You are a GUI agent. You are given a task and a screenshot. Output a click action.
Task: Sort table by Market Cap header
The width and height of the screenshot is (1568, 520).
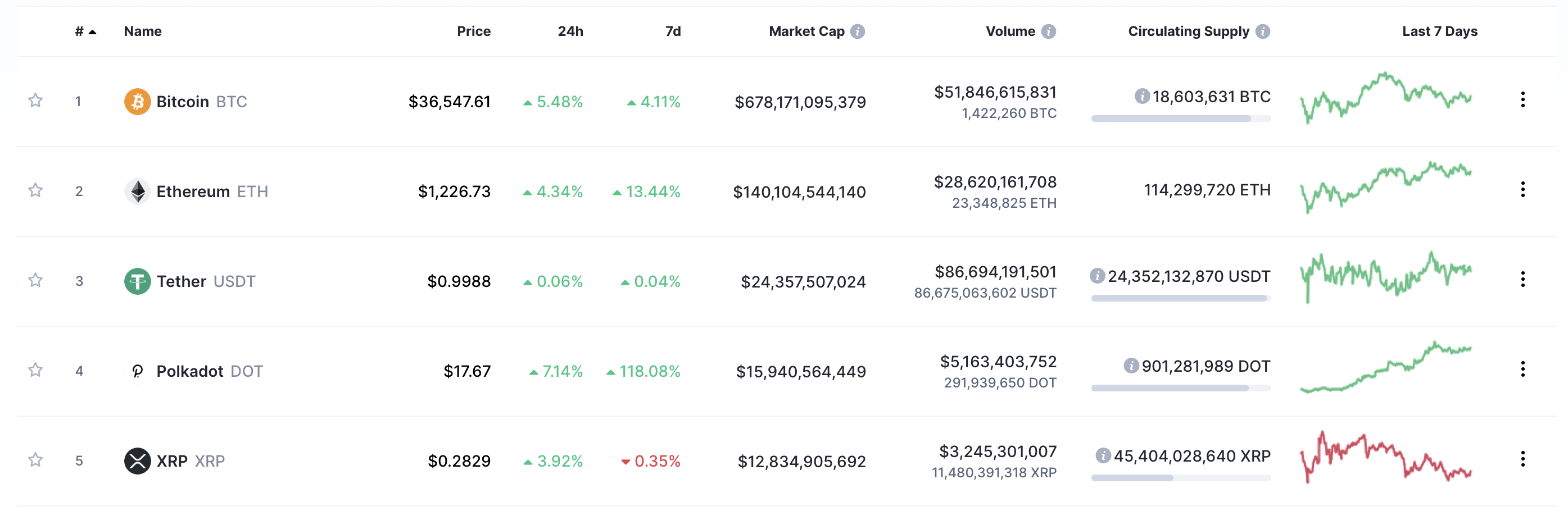point(806,31)
